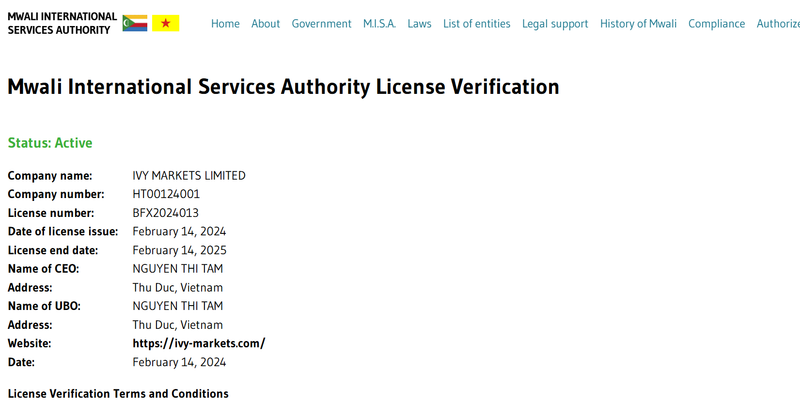Screen dimensions: 800x414
Task: Click the Company name label
Action: [x=50, y=176]
